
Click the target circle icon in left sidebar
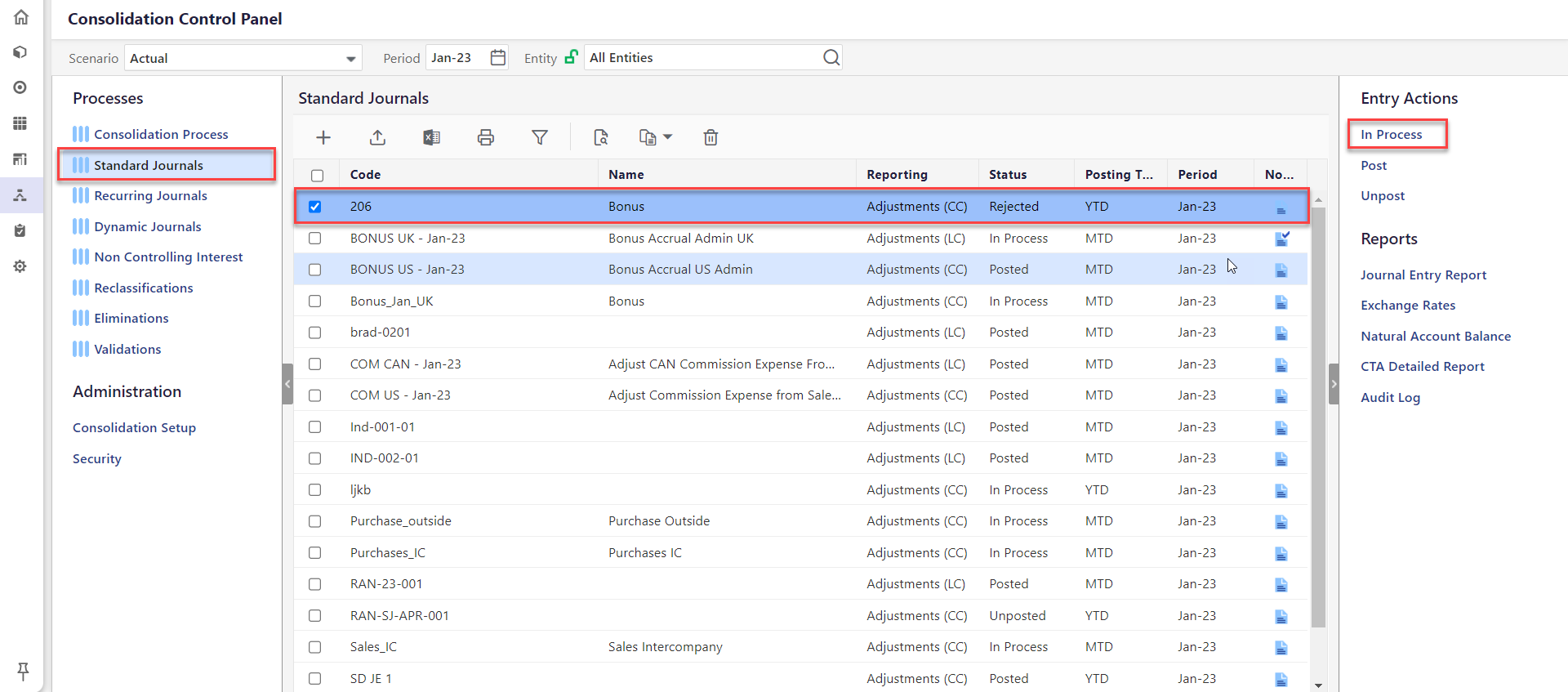(20, 87)
